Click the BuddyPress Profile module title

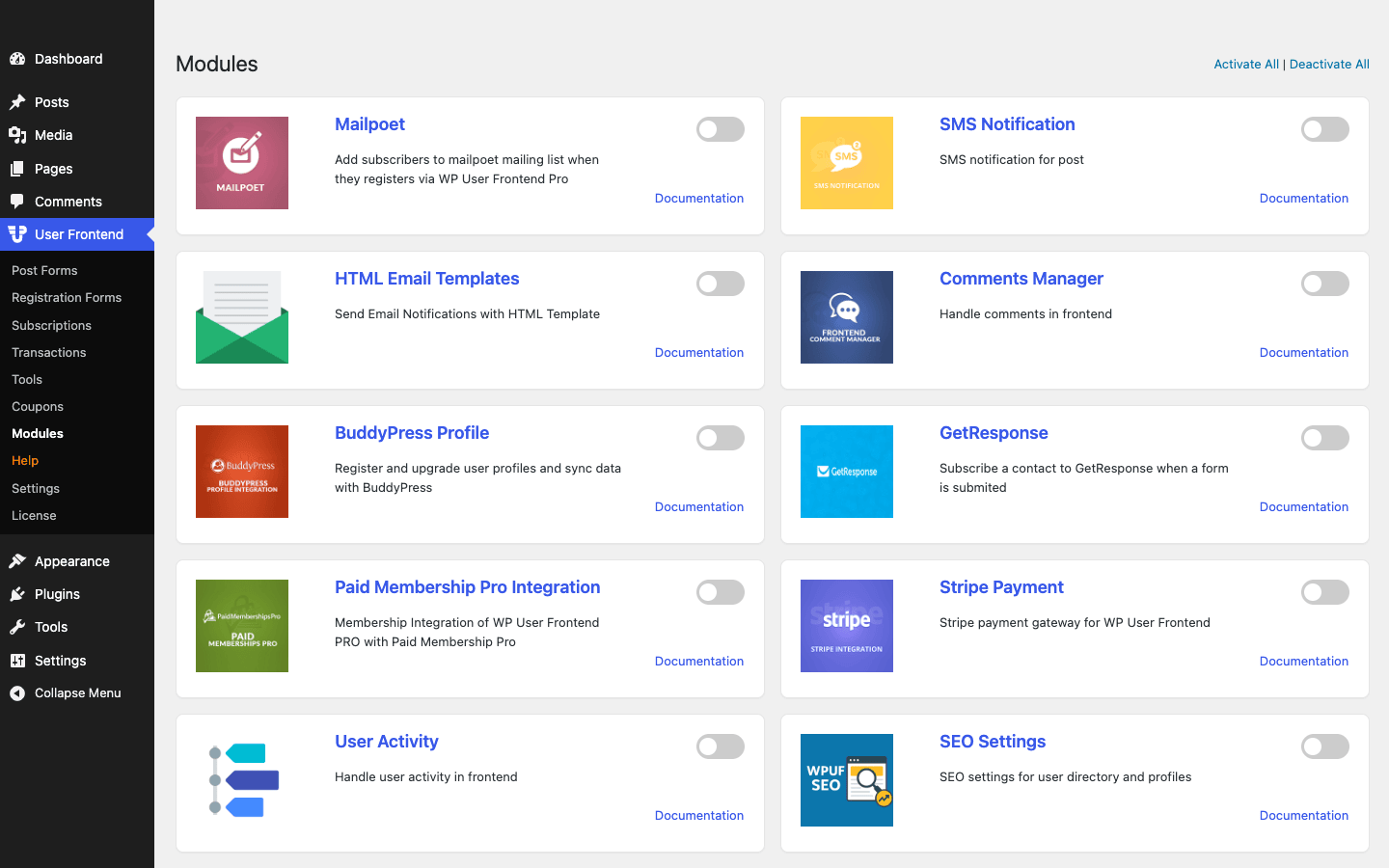tap(412, 433)
